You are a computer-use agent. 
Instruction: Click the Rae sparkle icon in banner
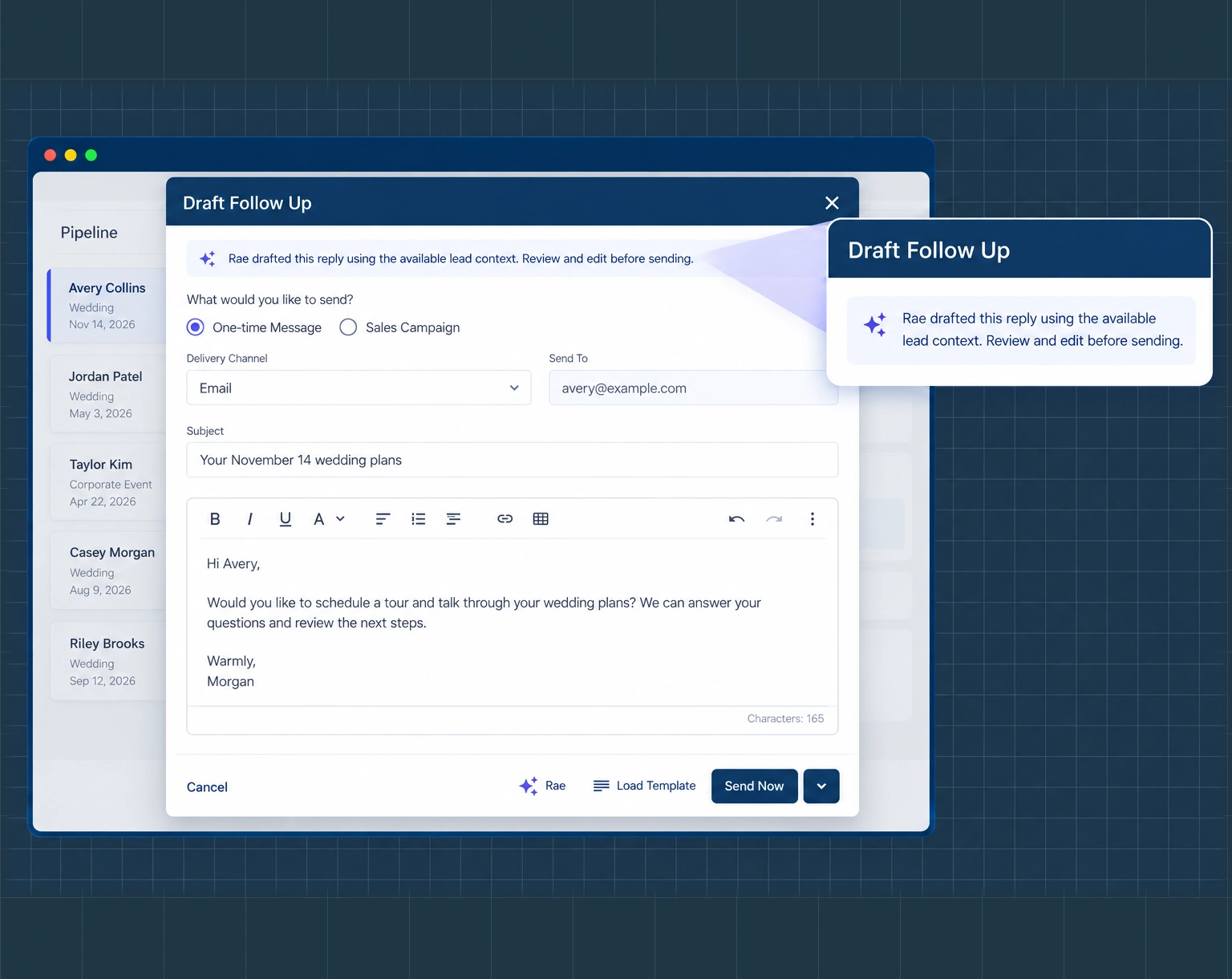click(208, 258)
